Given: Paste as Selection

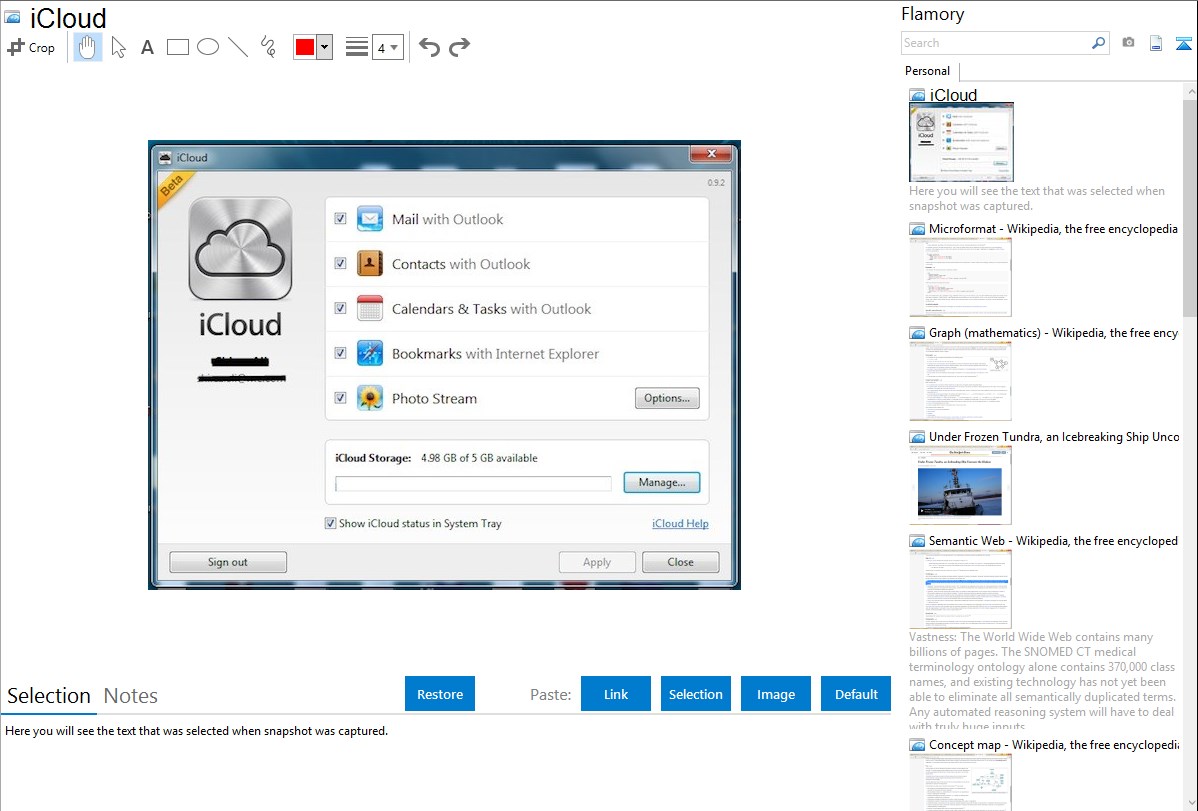Looking at the screenshot, I should (x=696, y=694).
